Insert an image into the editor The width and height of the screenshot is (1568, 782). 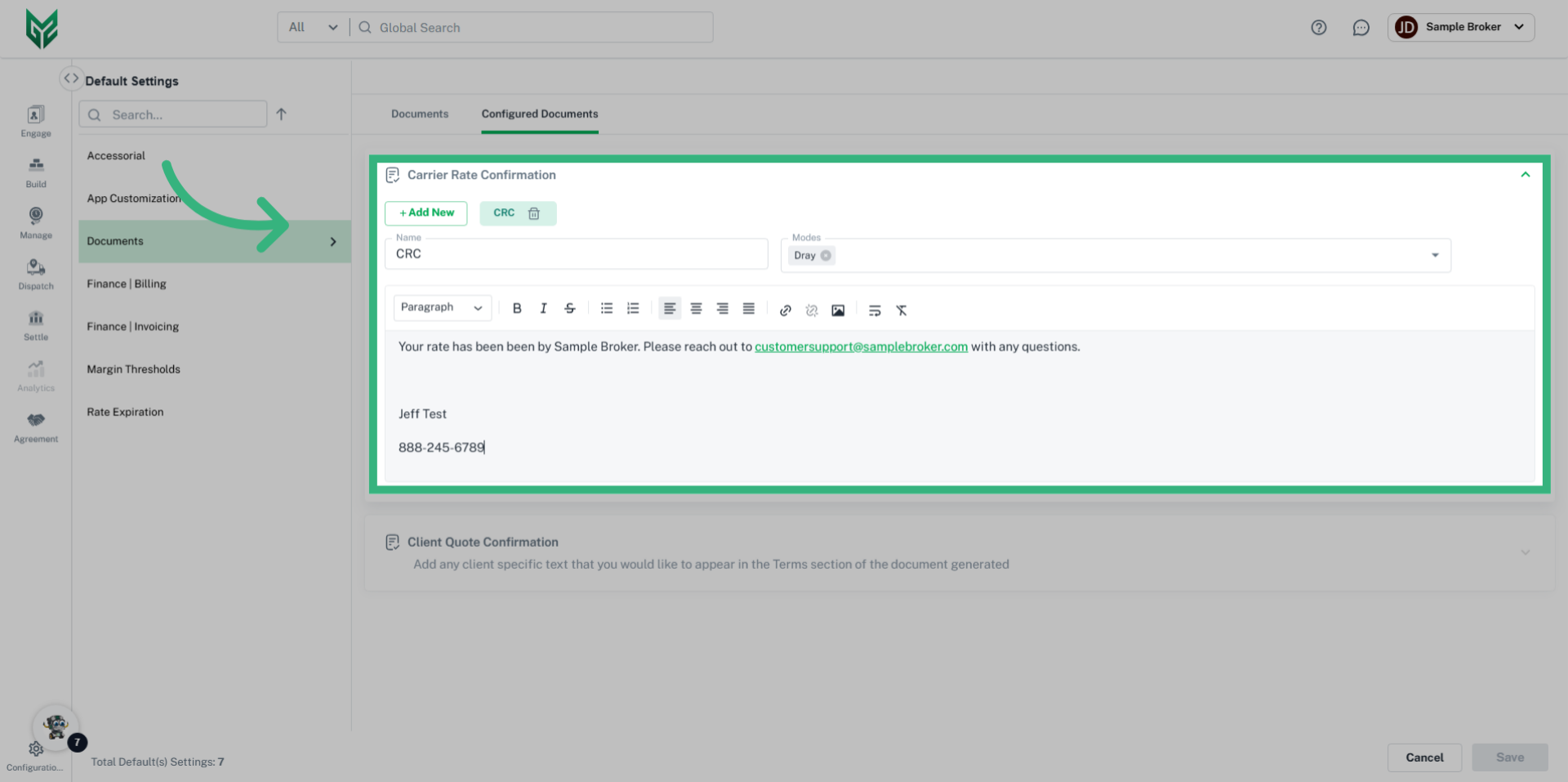tap(838, 310)
